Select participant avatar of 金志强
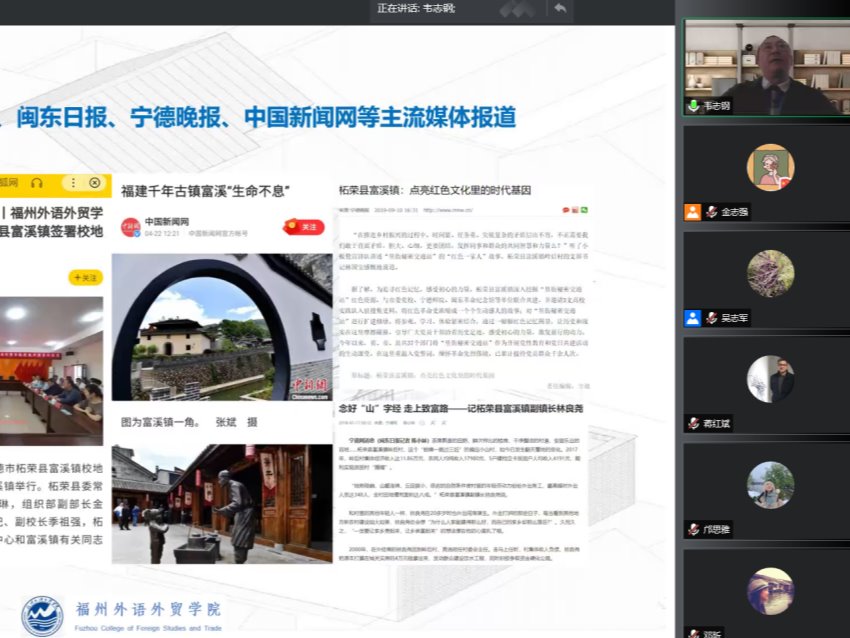This screenshot has width=850, height=638. point(770,167)
